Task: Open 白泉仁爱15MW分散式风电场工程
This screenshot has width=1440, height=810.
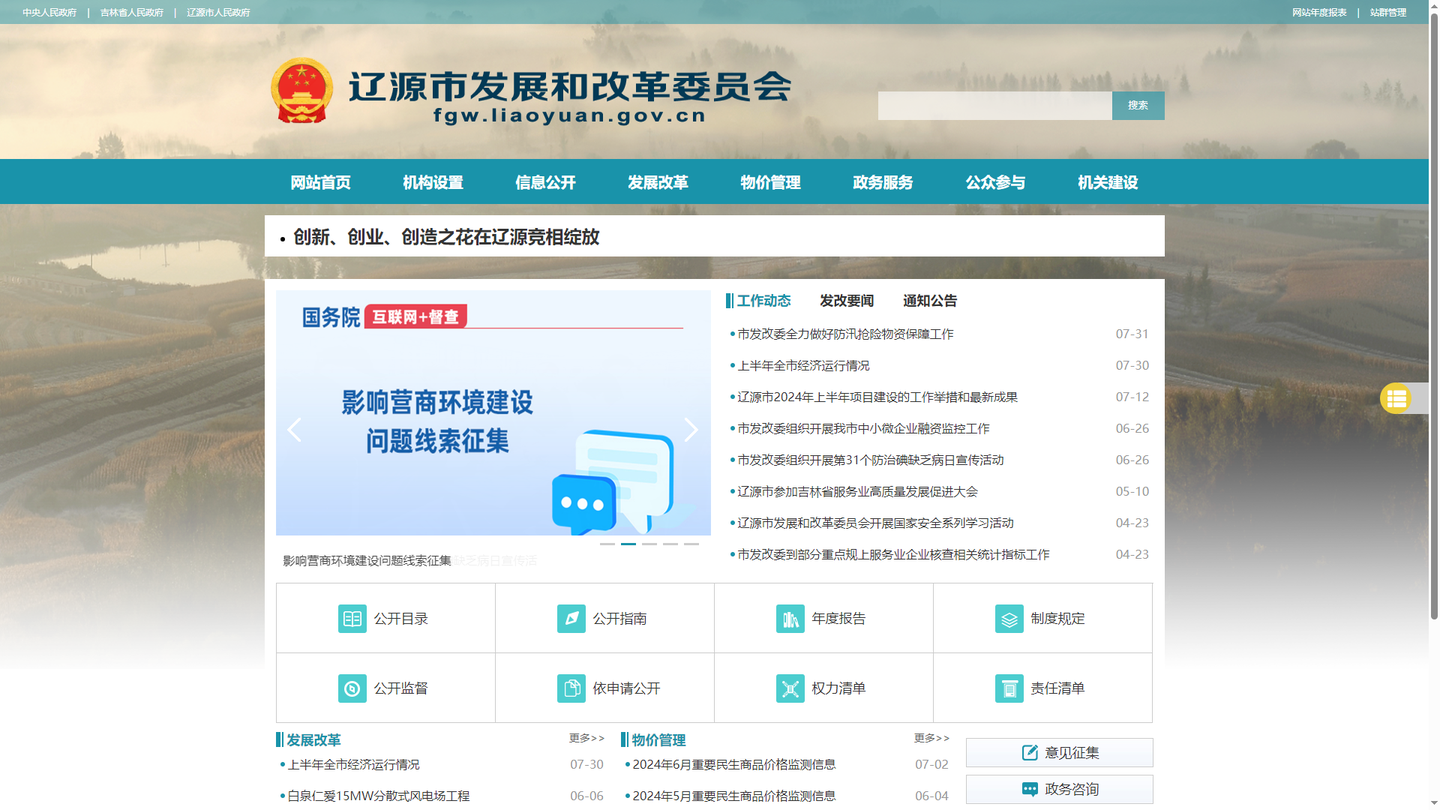Action: [378, 797]
